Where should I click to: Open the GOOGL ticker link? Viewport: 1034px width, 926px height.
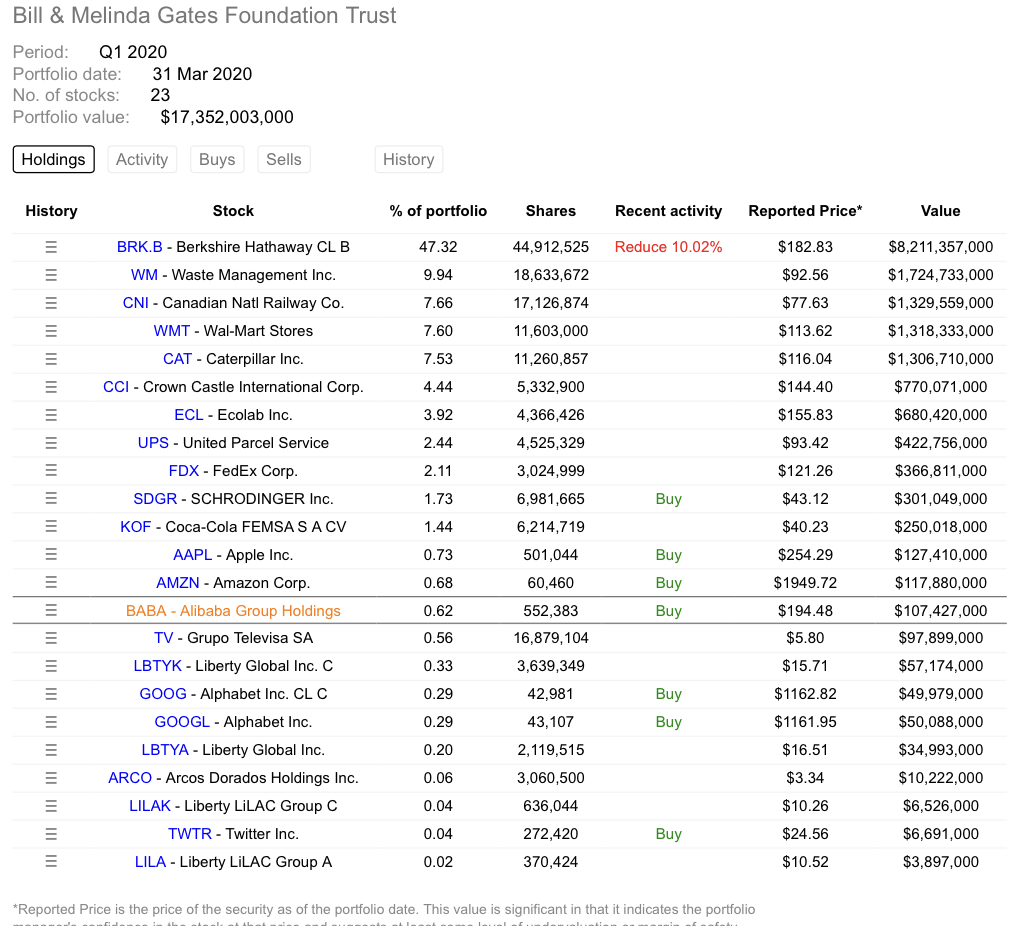pyautogui.click(x=182, y=722)
